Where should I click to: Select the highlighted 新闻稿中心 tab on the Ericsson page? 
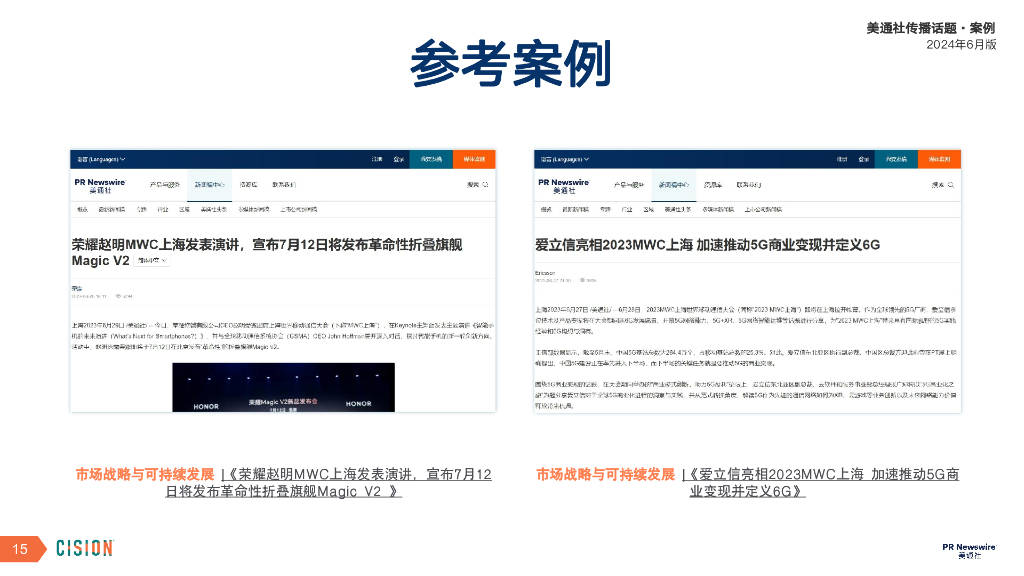click(673, 185)
